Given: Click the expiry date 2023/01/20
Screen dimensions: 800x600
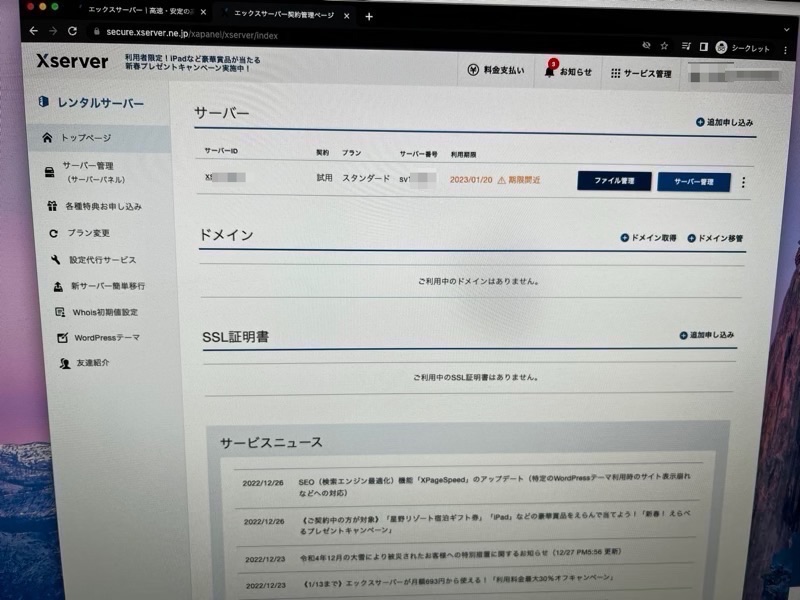Looking at the screenshot, I should point(471,180).
